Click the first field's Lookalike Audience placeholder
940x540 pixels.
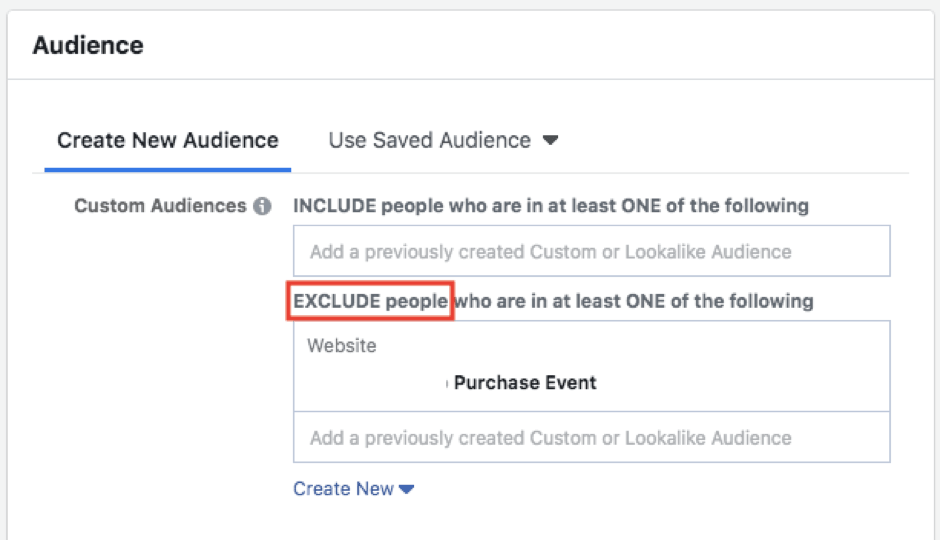point(708,252)
